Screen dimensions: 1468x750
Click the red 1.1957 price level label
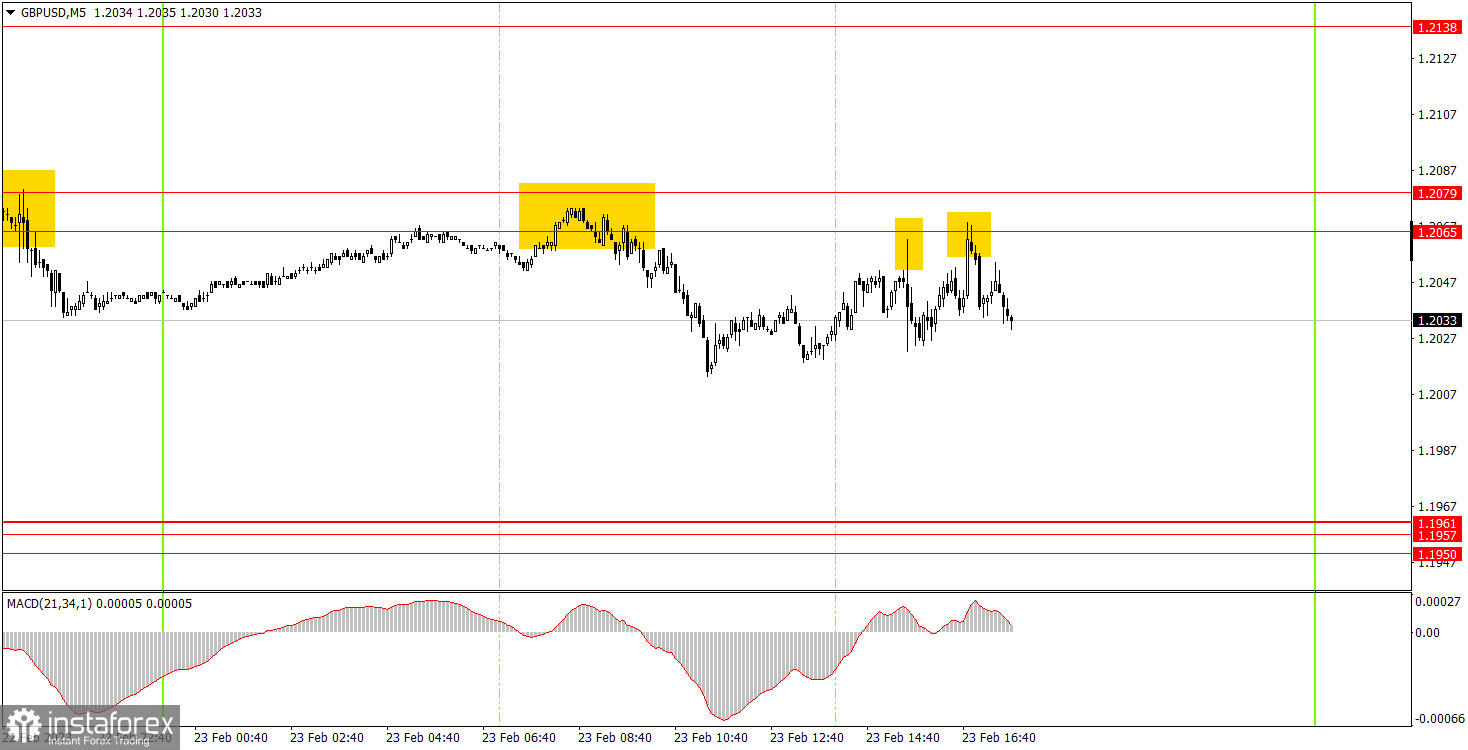pyautogui.click(x=1437, y=536)
